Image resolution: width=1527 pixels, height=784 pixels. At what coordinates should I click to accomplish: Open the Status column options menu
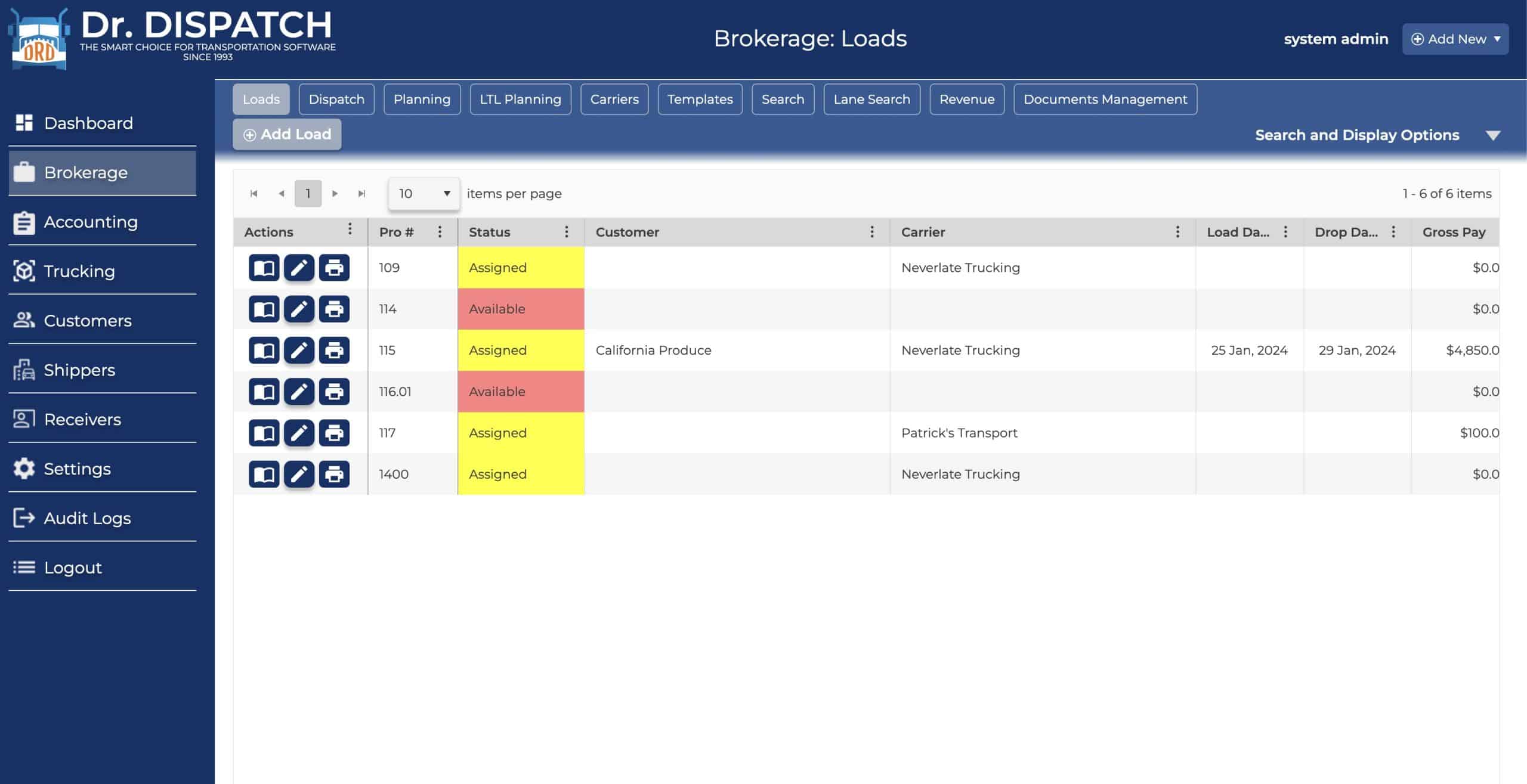(567, 232)
